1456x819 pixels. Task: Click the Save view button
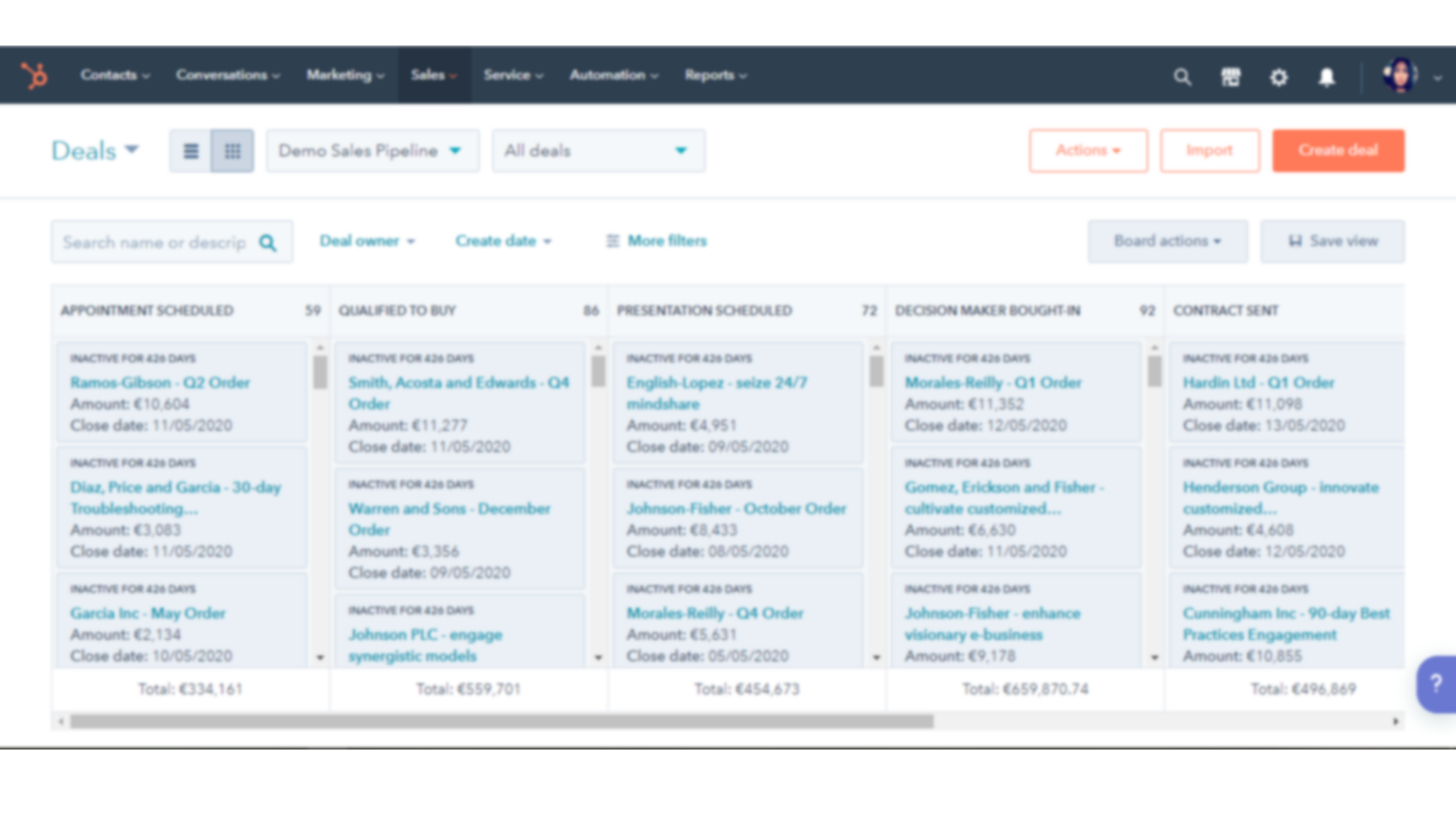tap(1332, 241)
